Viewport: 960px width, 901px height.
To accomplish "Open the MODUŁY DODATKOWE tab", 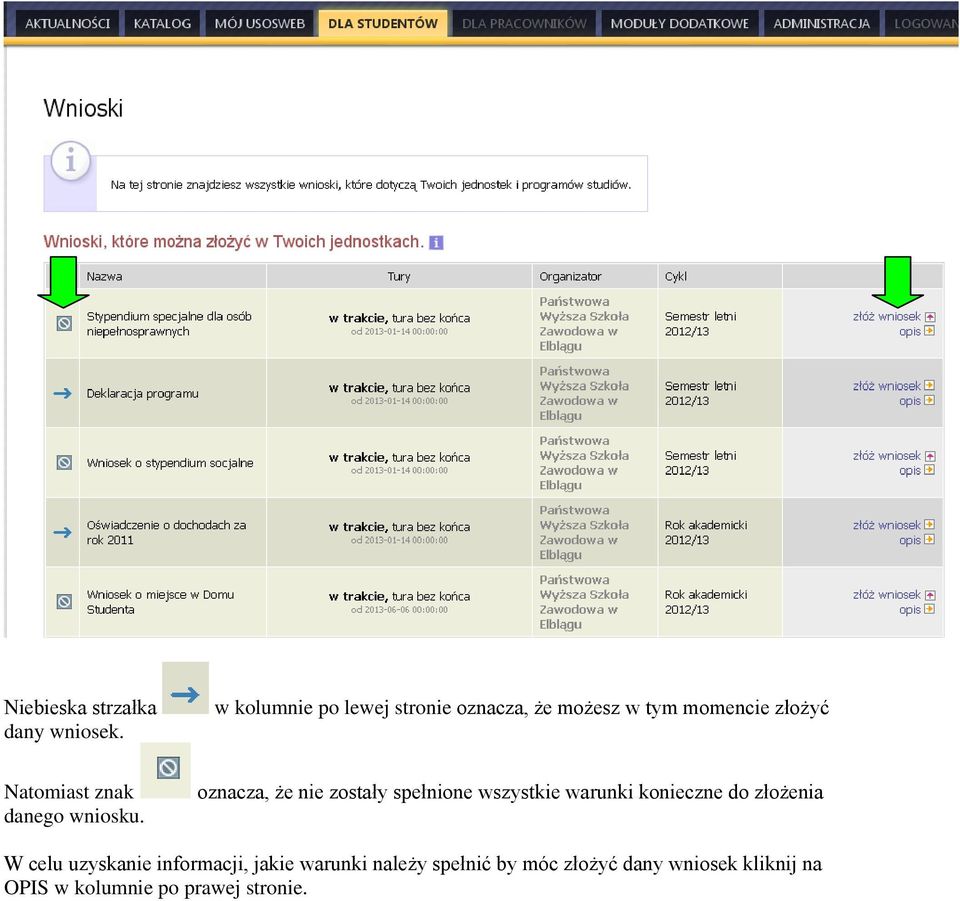I will 680,23.
